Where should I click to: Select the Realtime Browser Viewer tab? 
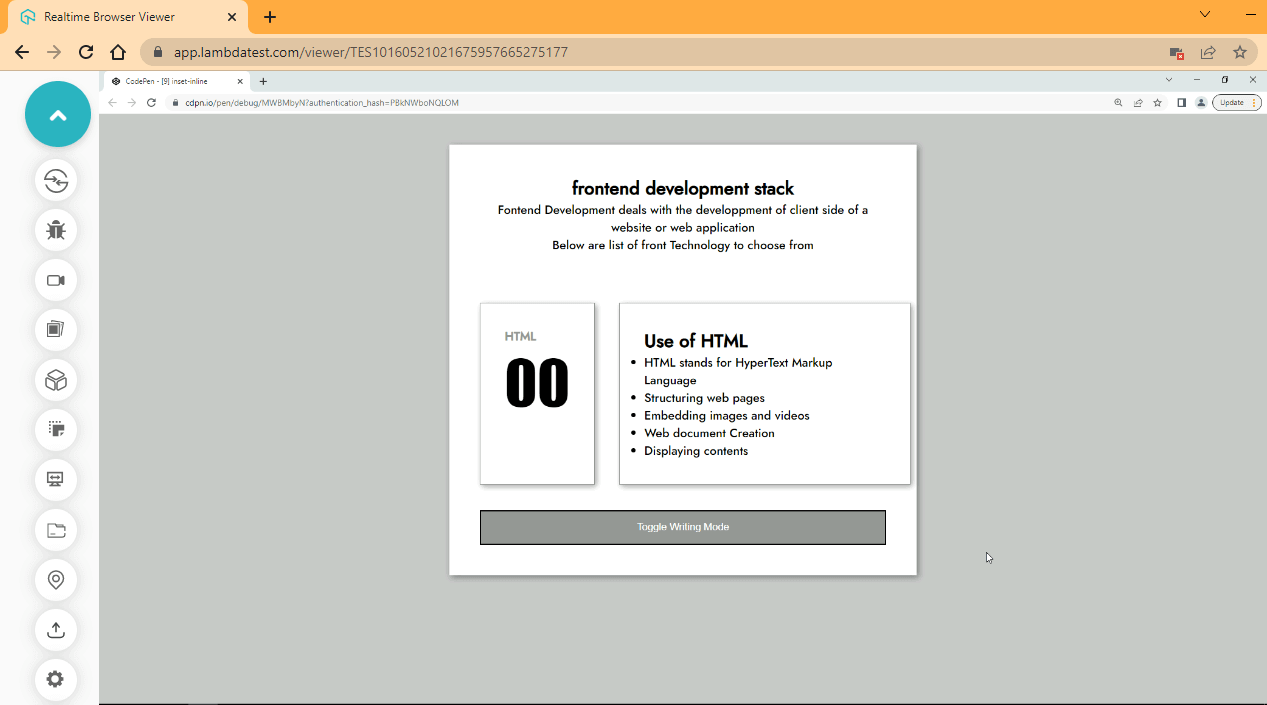click(110, 16)
